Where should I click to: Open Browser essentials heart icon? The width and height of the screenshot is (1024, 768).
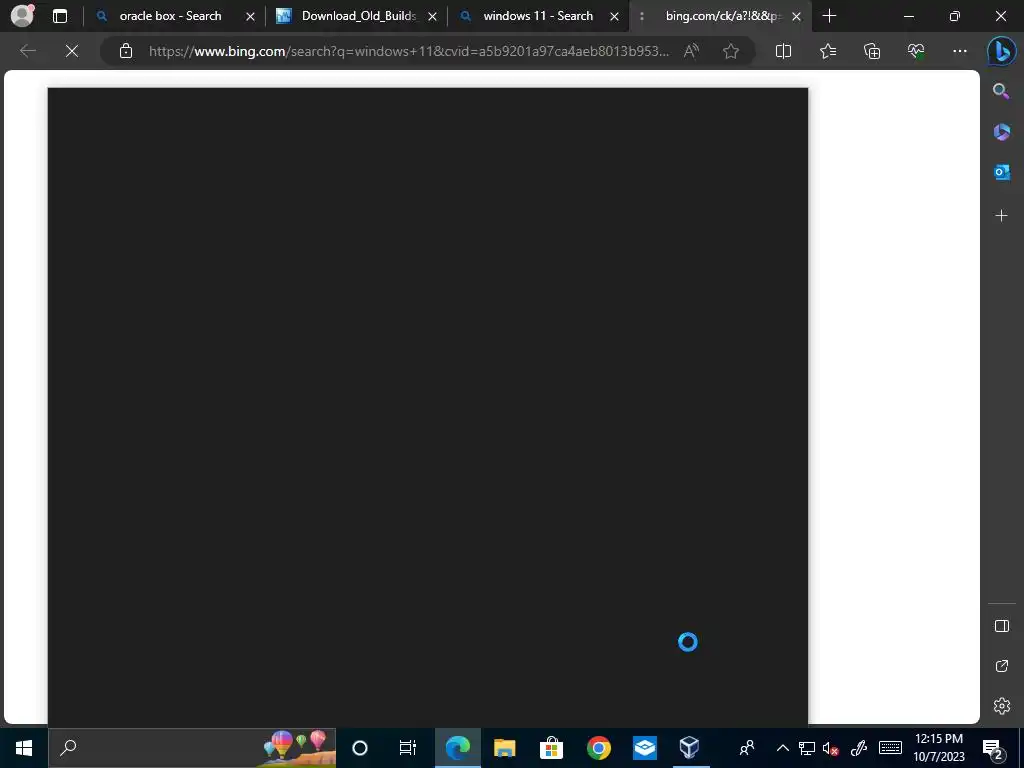[916, 51]
